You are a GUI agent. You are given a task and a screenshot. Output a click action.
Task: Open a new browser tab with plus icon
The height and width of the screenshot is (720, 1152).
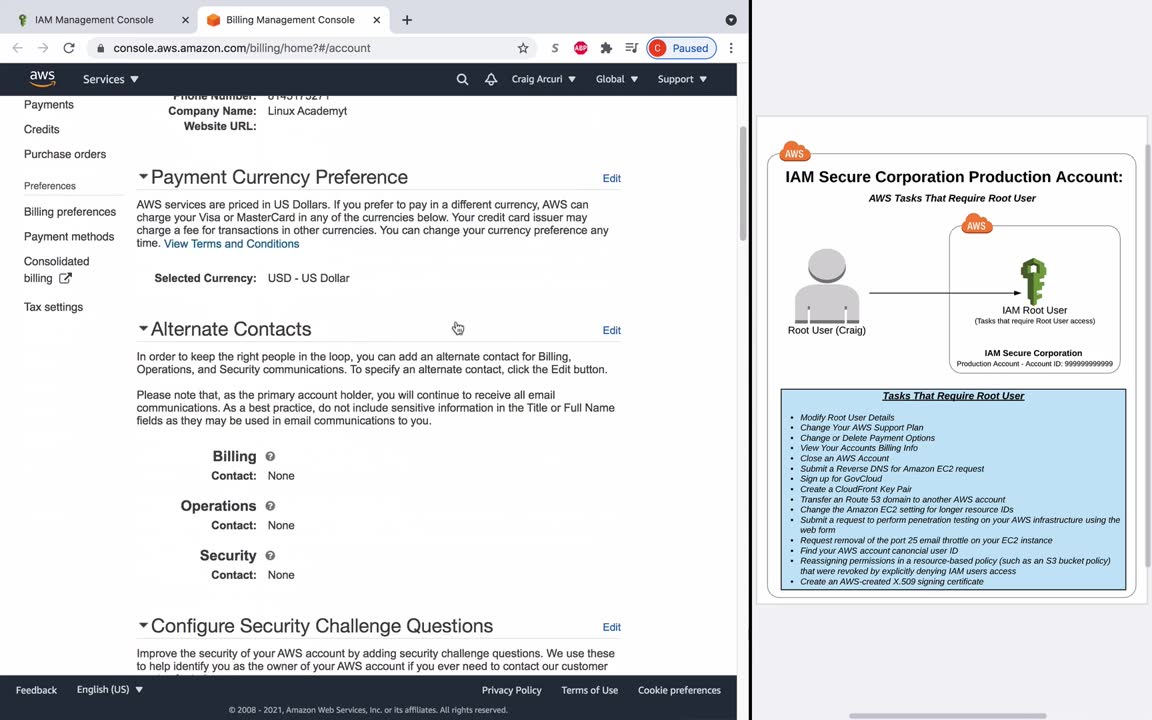(x=407, y=20)
